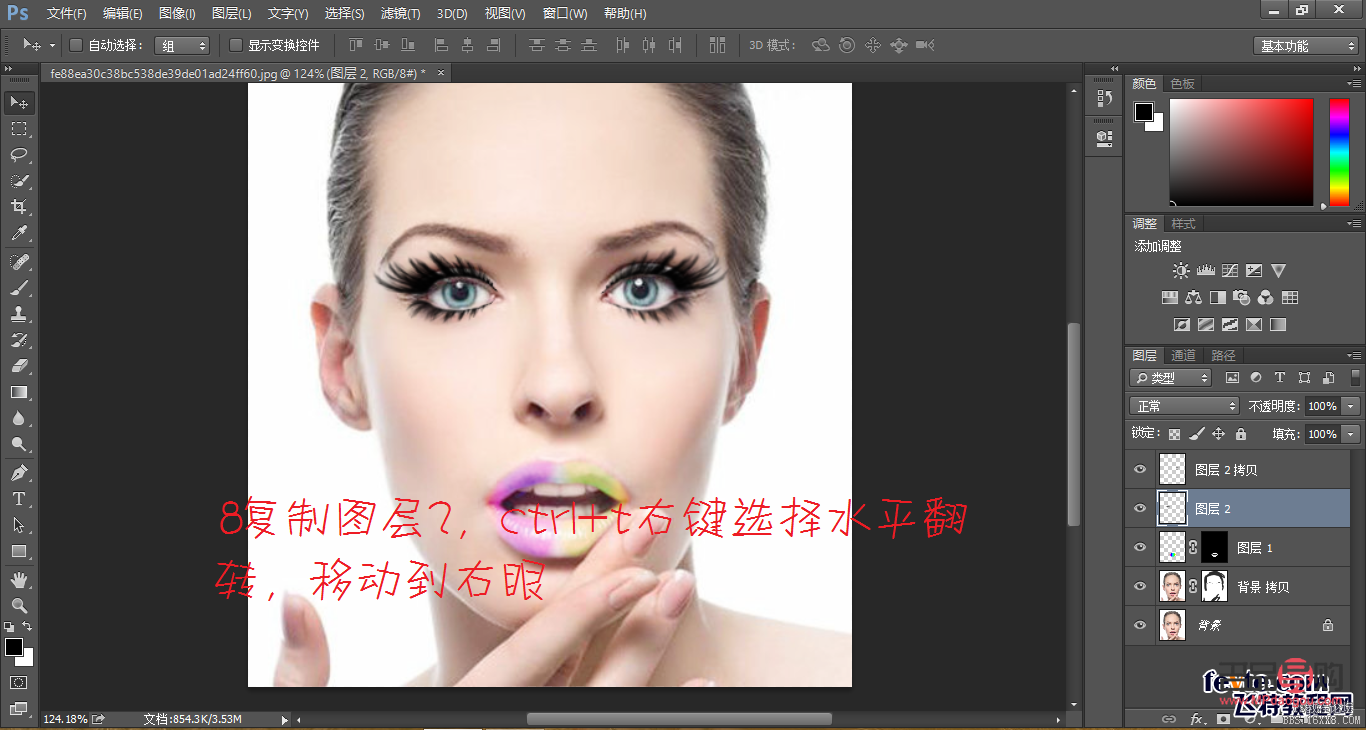Open the layer filter 类型 dropdown

(x=1172, y=377)
